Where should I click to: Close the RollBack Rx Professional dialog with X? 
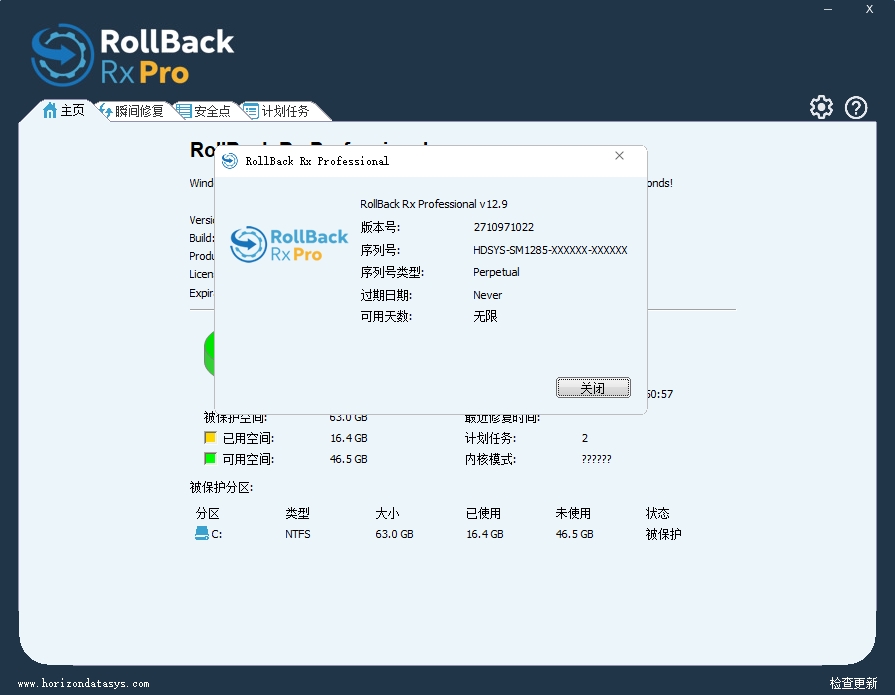[619, 156]
